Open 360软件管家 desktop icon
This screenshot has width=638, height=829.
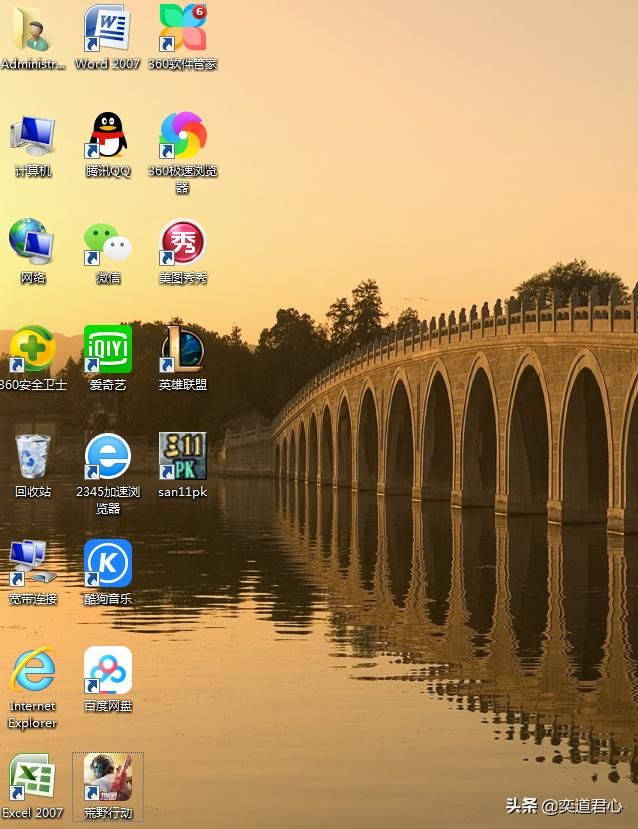coord(183,29)
